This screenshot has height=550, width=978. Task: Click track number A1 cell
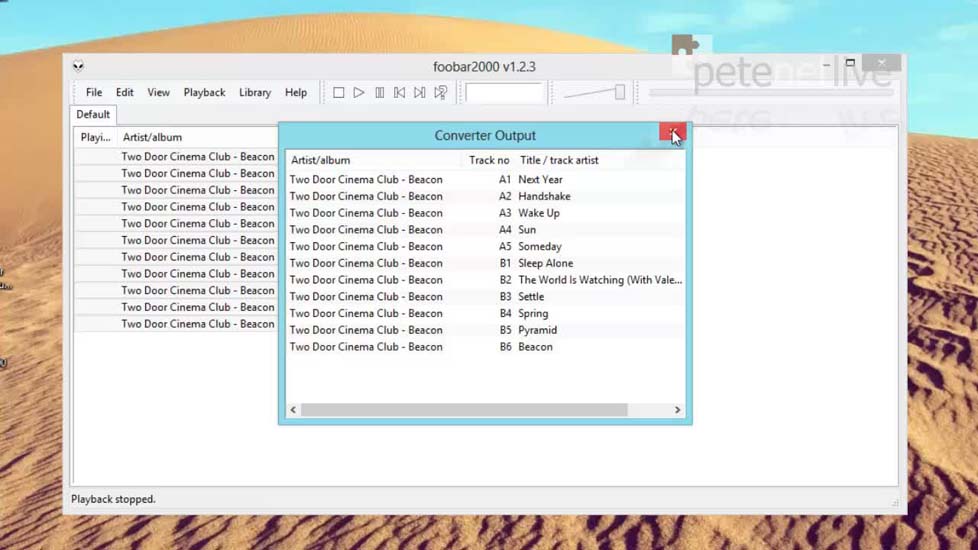(505, 180)
